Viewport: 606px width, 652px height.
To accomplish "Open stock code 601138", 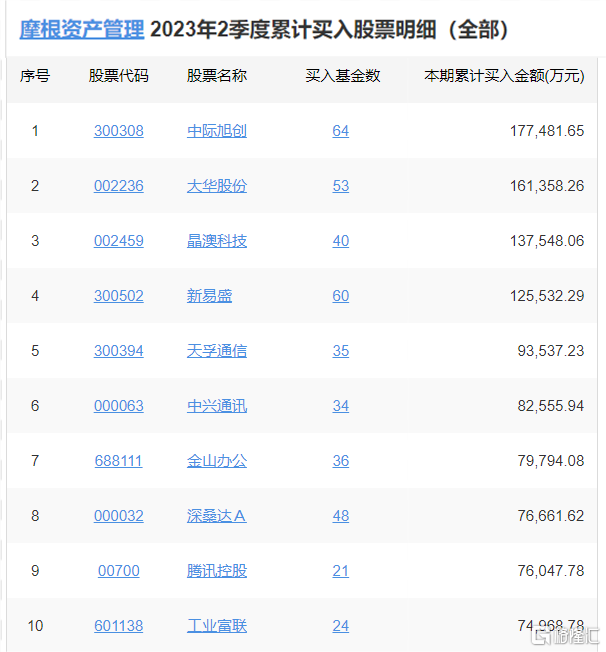I will [x=119, y=626].
